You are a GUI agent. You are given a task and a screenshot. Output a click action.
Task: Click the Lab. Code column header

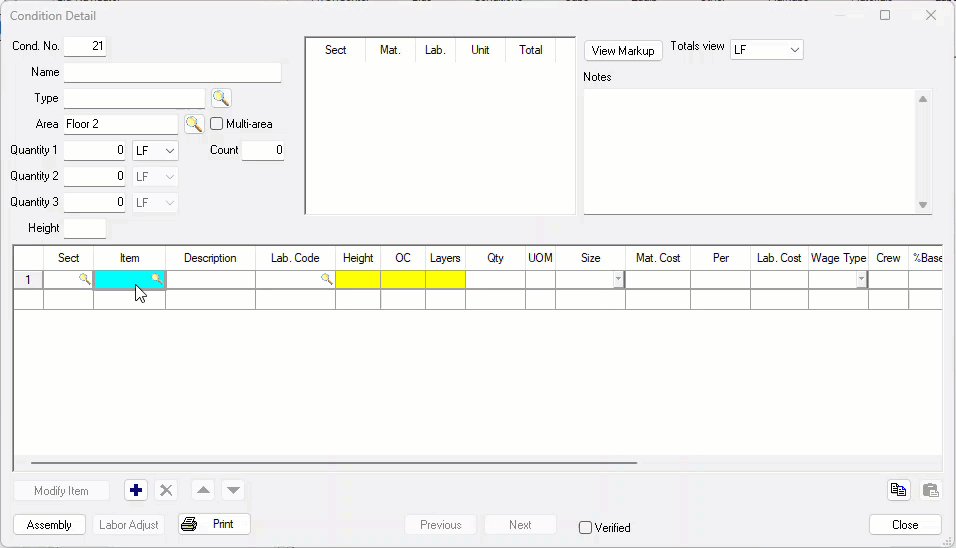(x=295, y=258)
